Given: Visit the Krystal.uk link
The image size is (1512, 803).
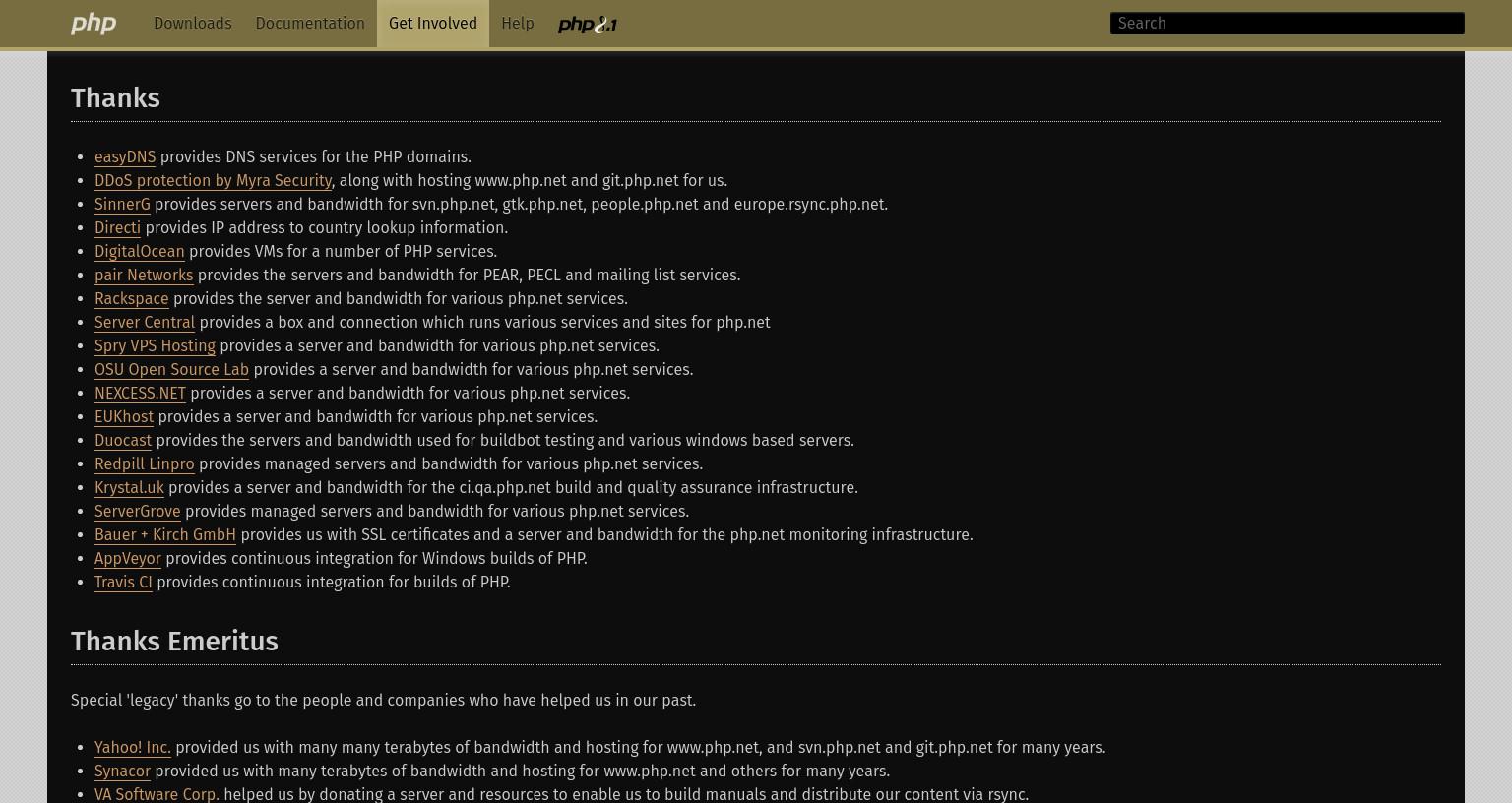Looking at the screenshot, I should point(129,488).
